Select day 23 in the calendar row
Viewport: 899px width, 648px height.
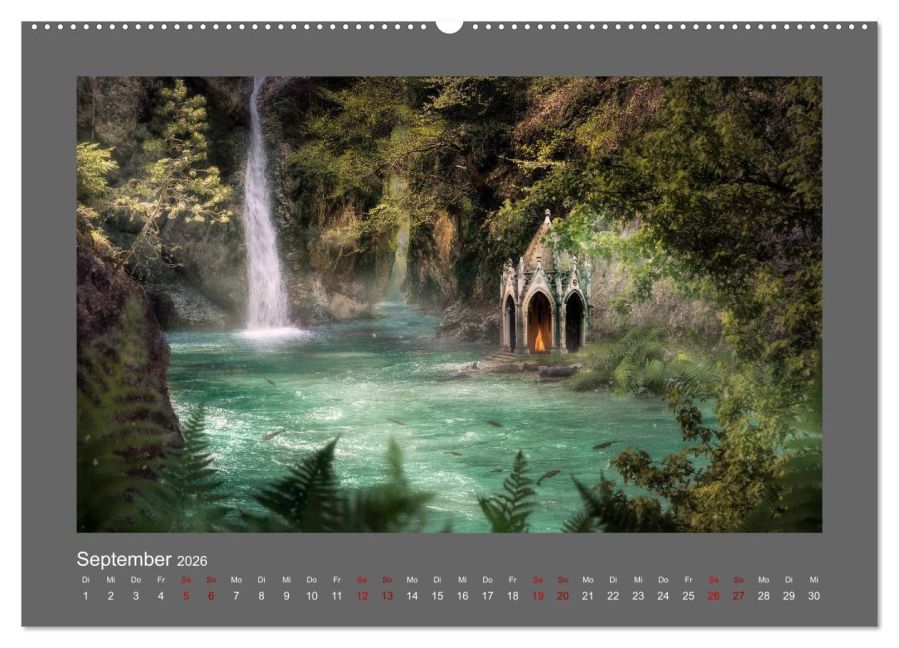click(638, 596)
